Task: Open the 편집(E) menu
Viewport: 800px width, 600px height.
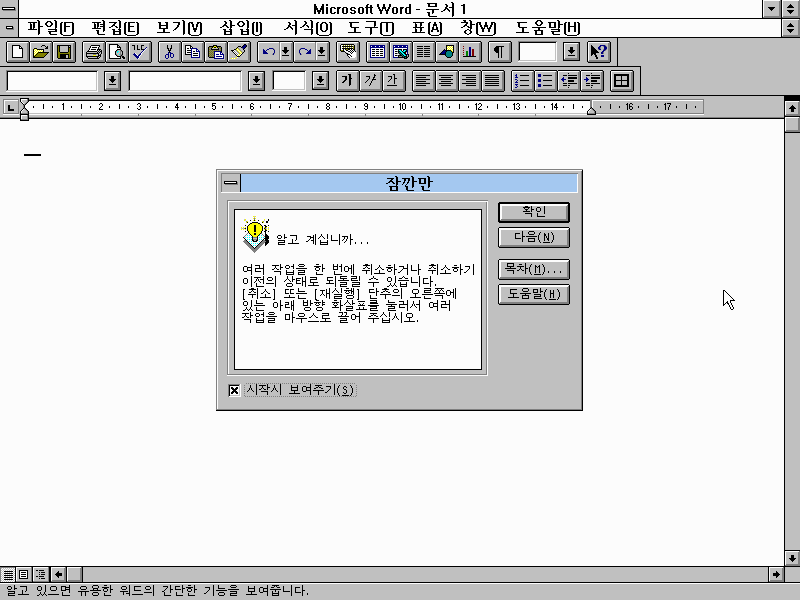Action: 115,28
